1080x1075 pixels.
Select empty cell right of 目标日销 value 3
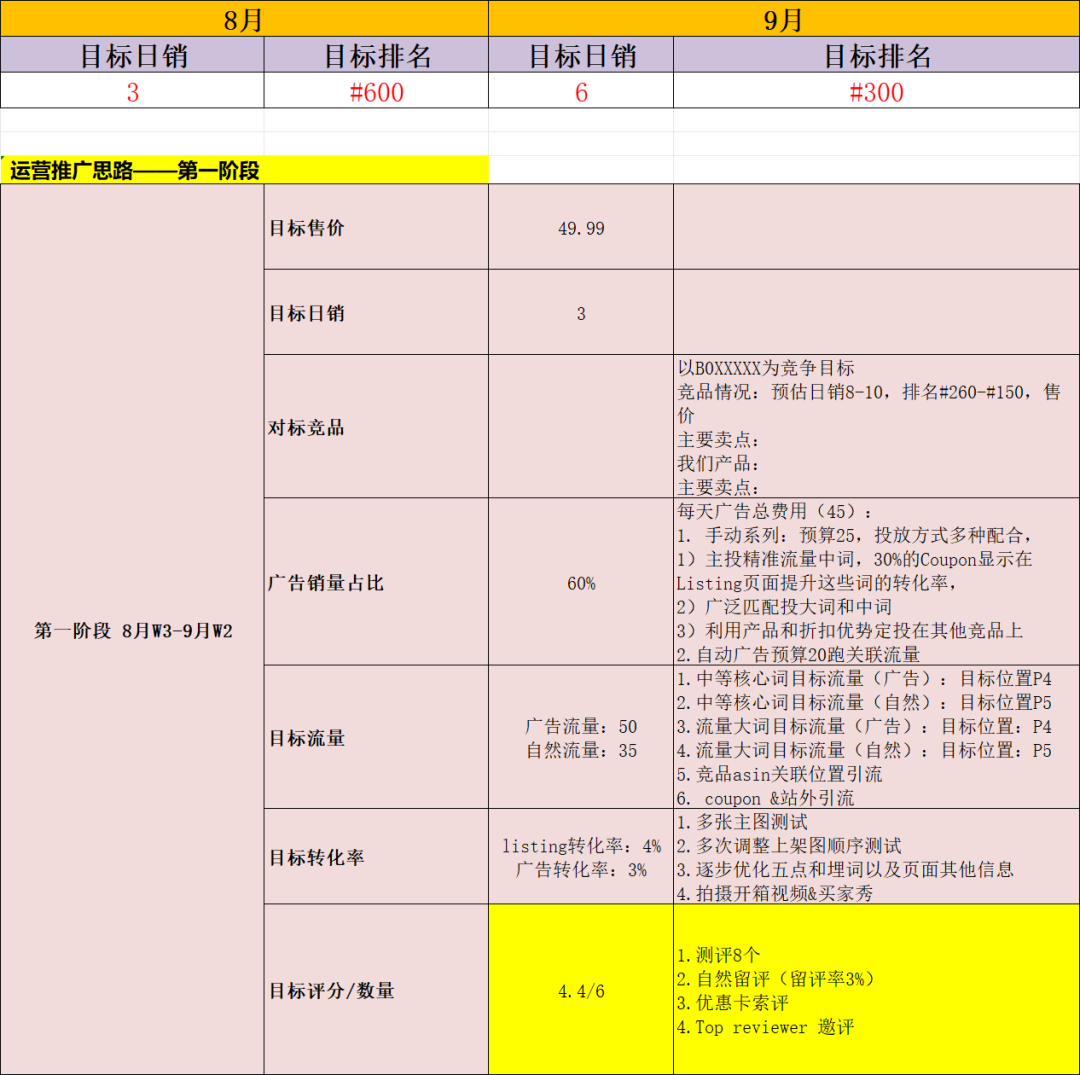tap(876, 312)
